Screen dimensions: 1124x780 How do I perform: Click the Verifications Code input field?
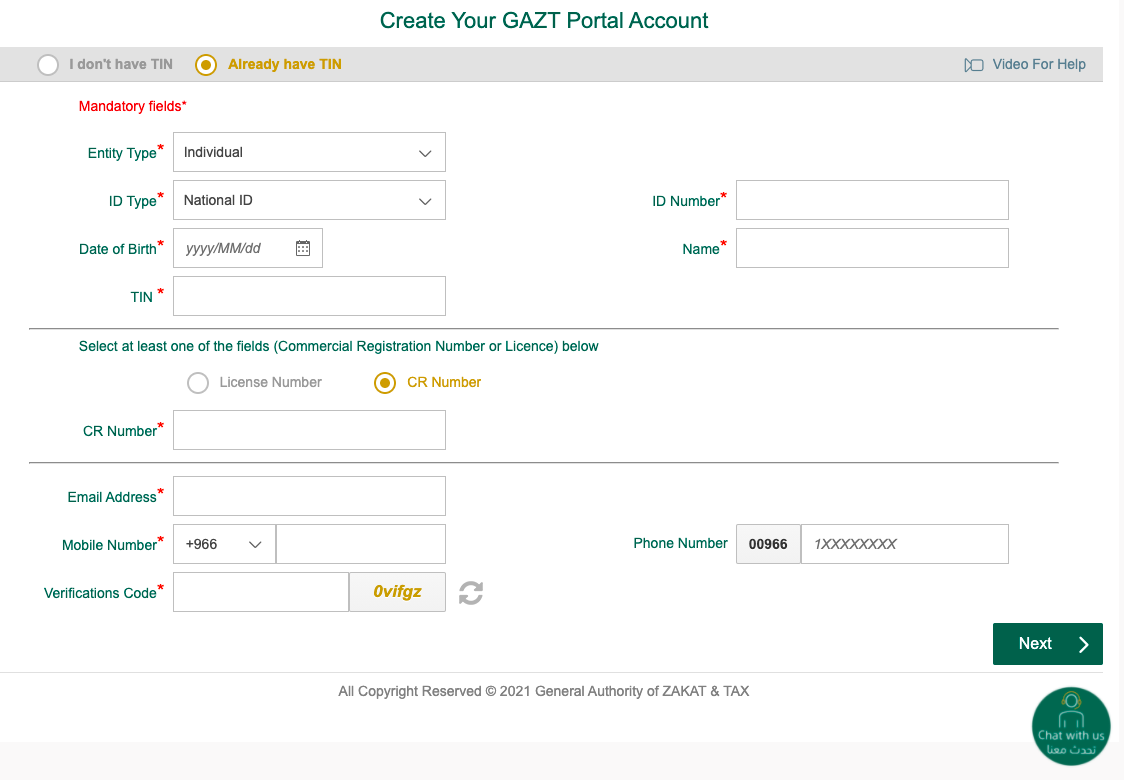click(260, 592)
